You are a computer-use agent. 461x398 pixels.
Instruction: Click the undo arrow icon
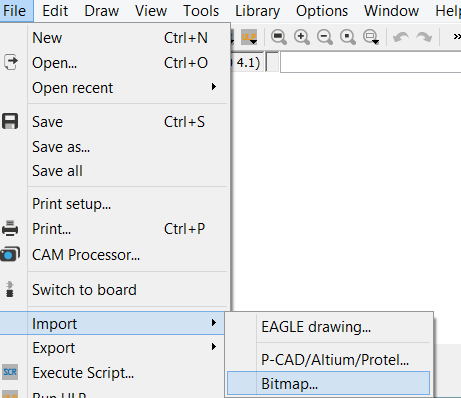coord(401,37)
